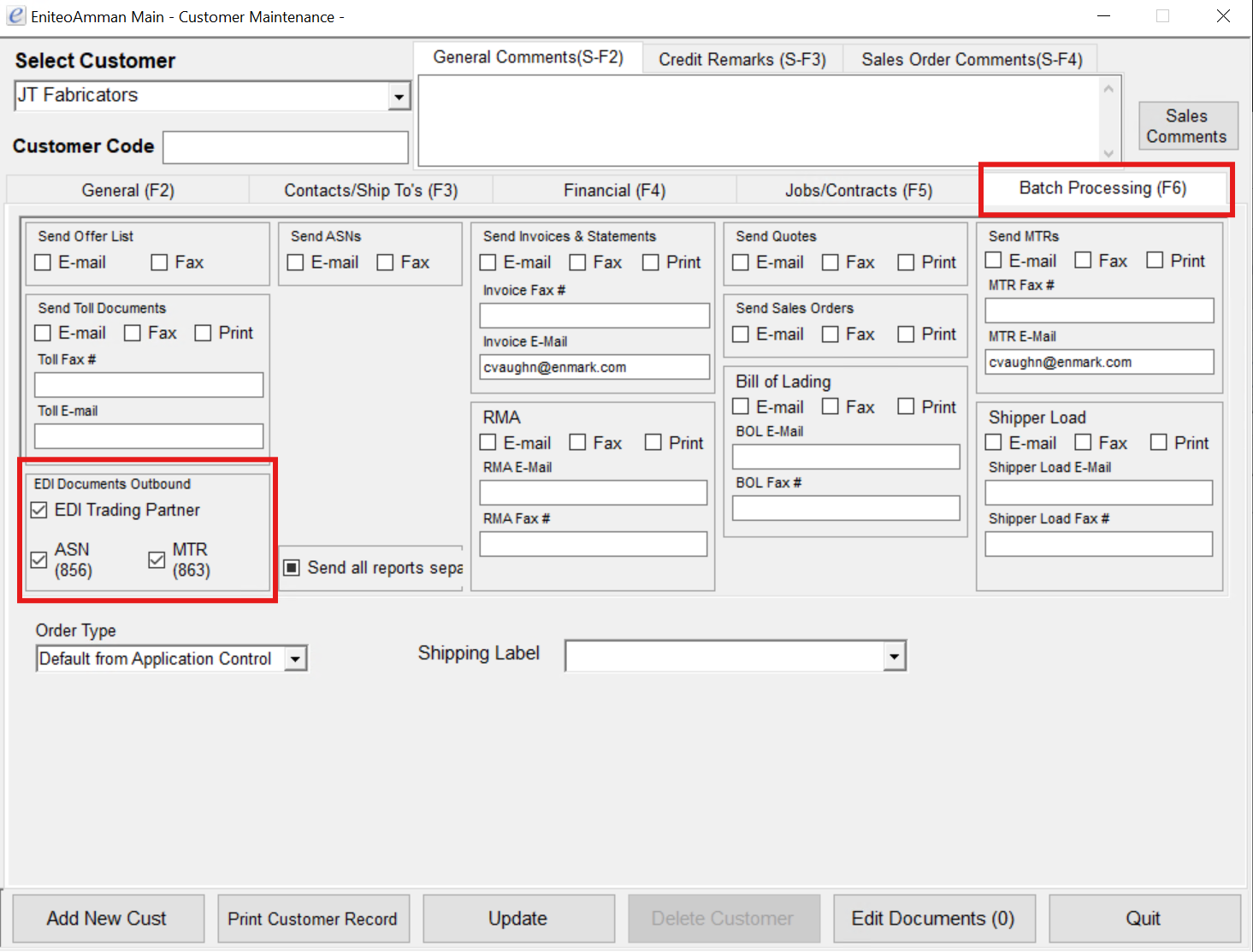Check Fax under Send MTRs
Viewport: 1253px width, 952px height.
(x=1083, y=260)
